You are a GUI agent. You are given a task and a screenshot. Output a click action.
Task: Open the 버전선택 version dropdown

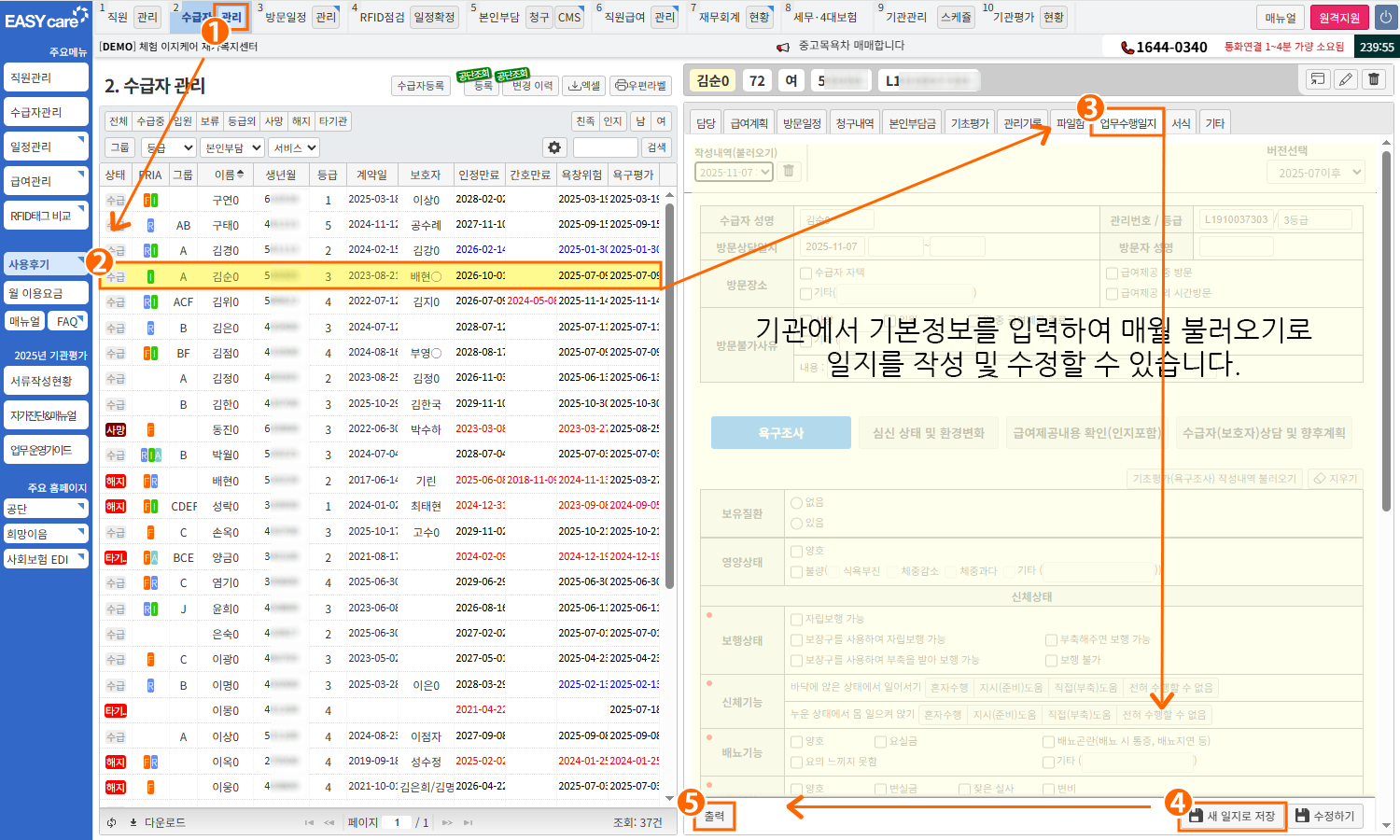coord(1315,173)
